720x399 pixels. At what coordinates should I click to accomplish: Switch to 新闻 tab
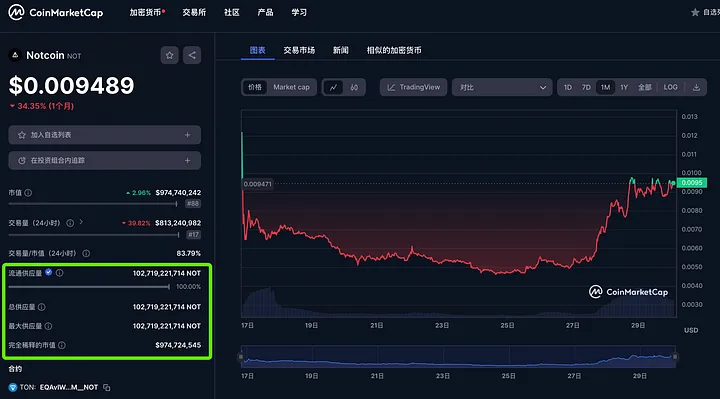341,50
